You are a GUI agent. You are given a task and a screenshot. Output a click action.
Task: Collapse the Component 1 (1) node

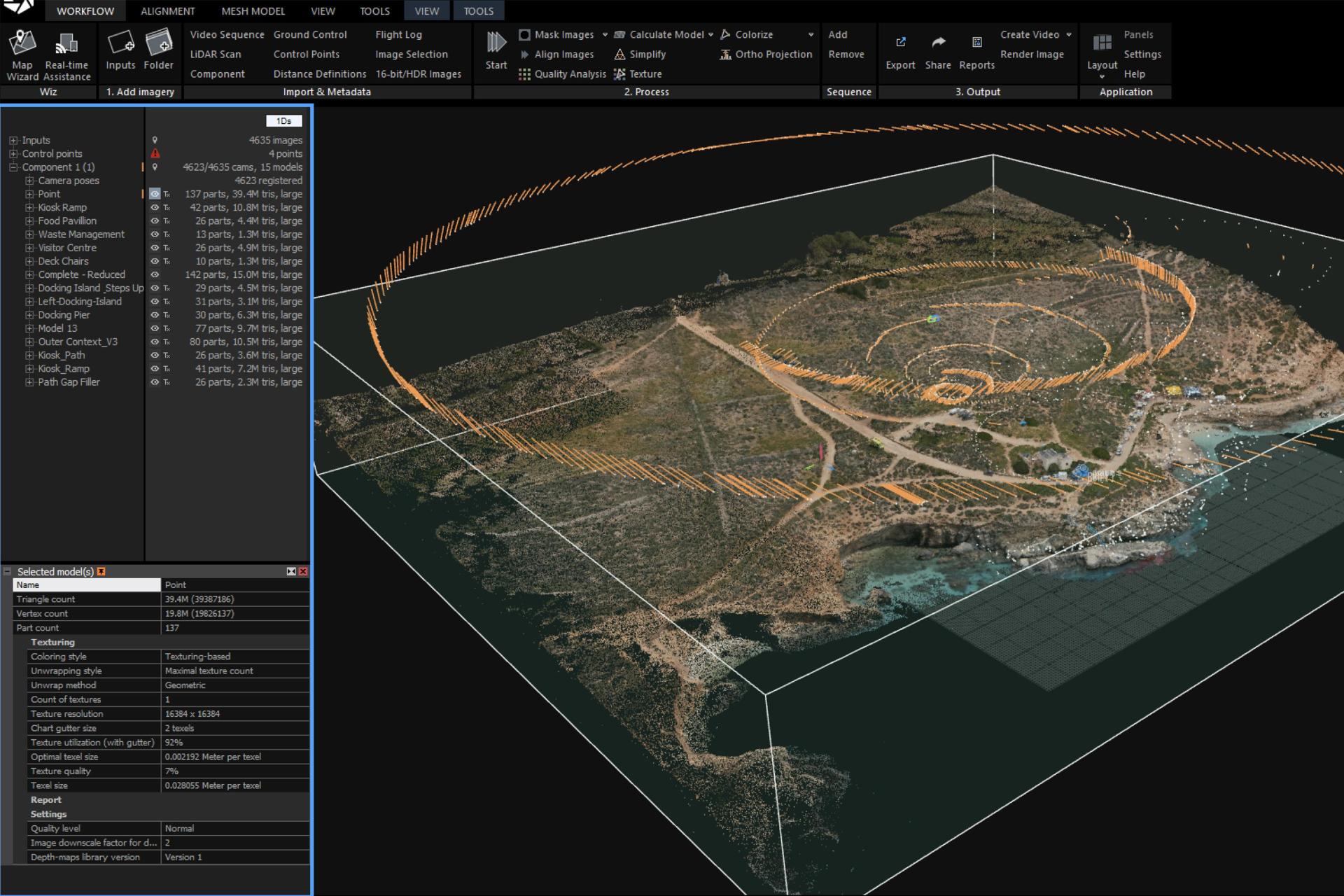[x=13, y=167]
